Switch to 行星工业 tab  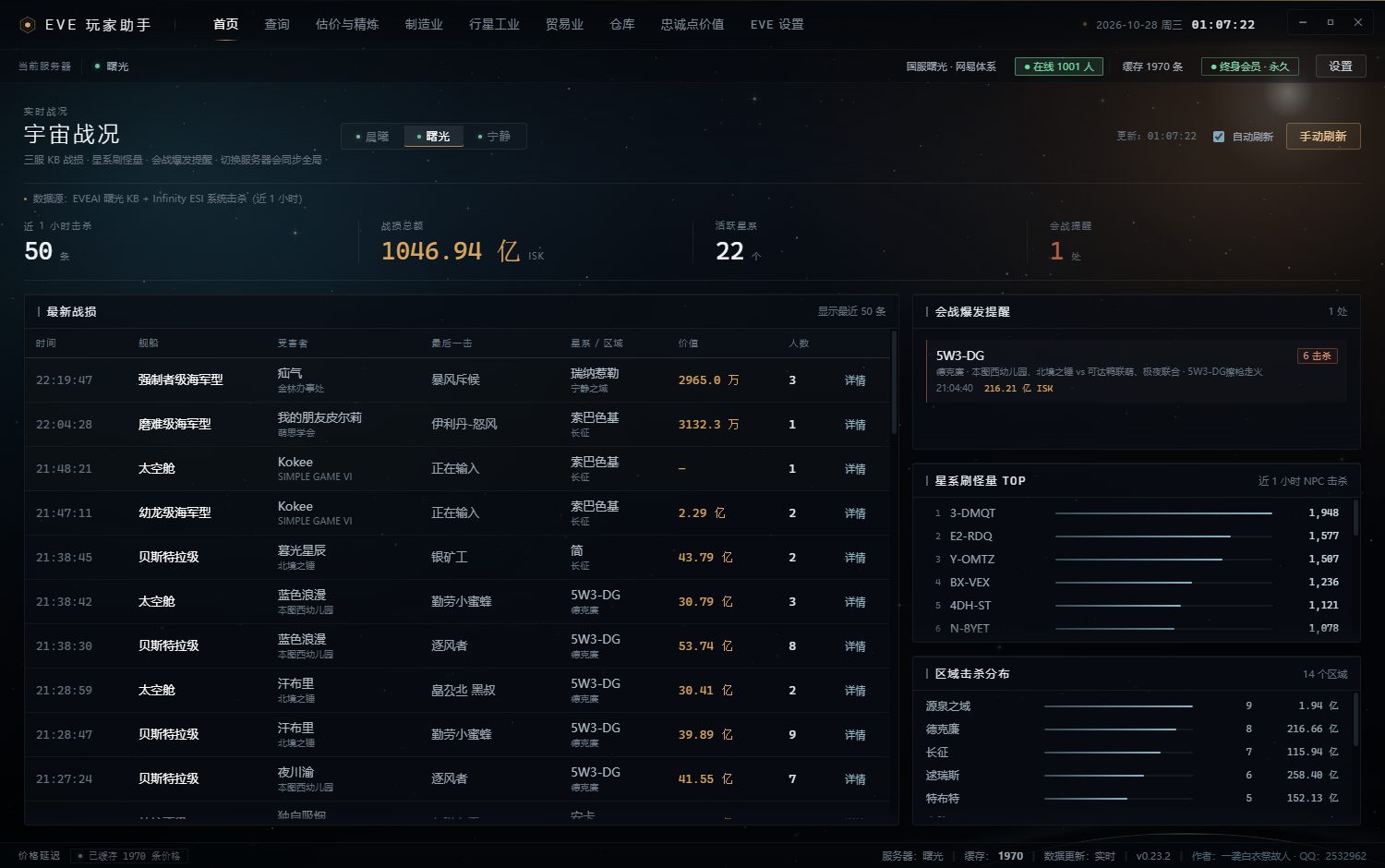click(494, 25)
